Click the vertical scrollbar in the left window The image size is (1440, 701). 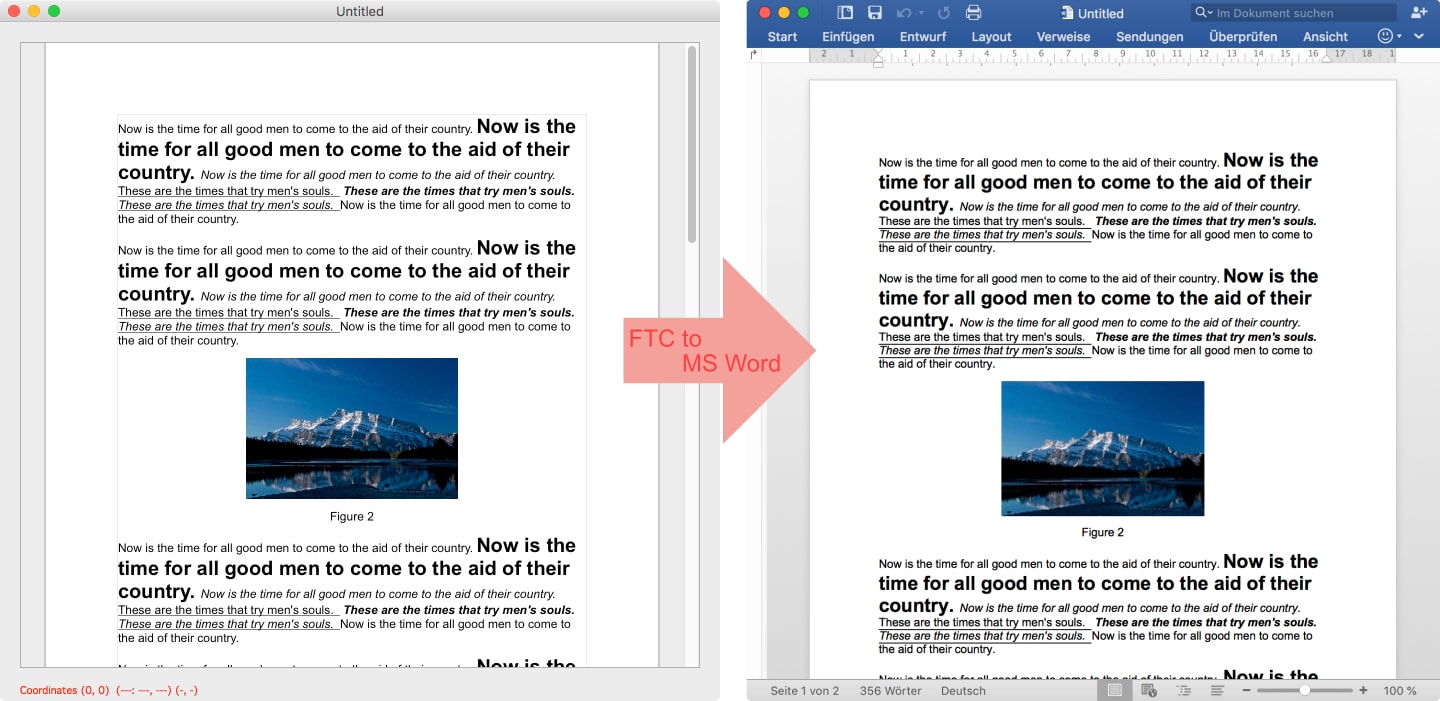692,145
